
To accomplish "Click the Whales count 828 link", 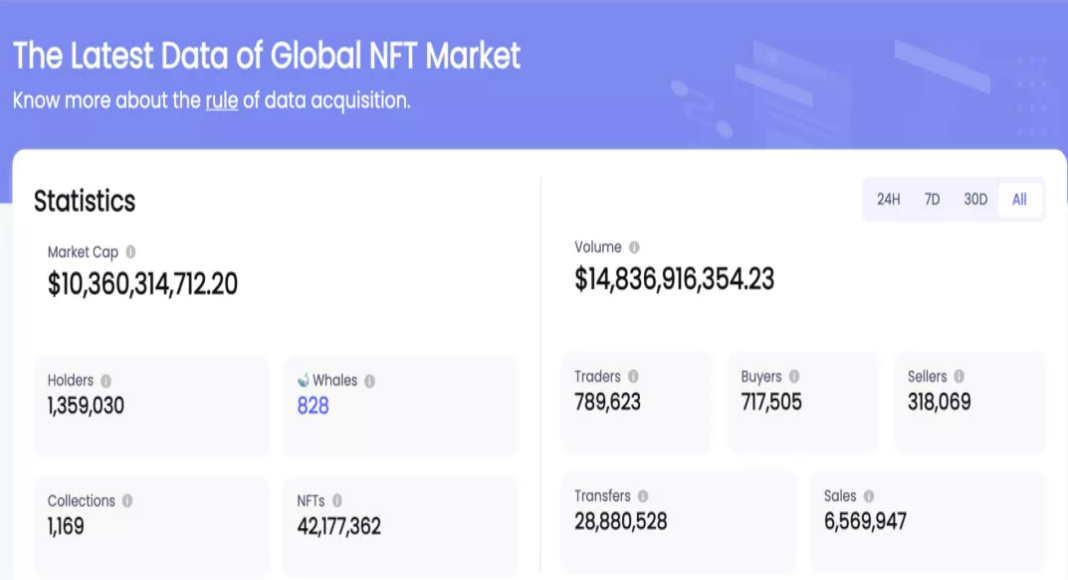I will click(x=313, y=406).
